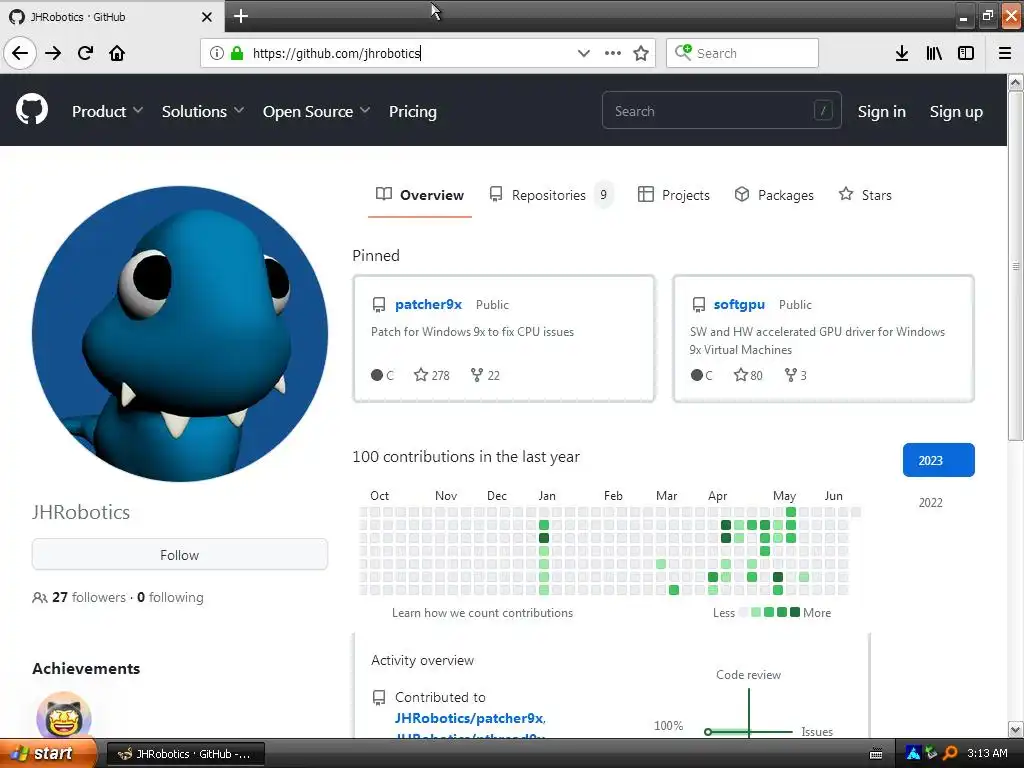Click fork count 3 on softgpu
The width and height of the screenshot is (1024, 768).
[795, 375]
